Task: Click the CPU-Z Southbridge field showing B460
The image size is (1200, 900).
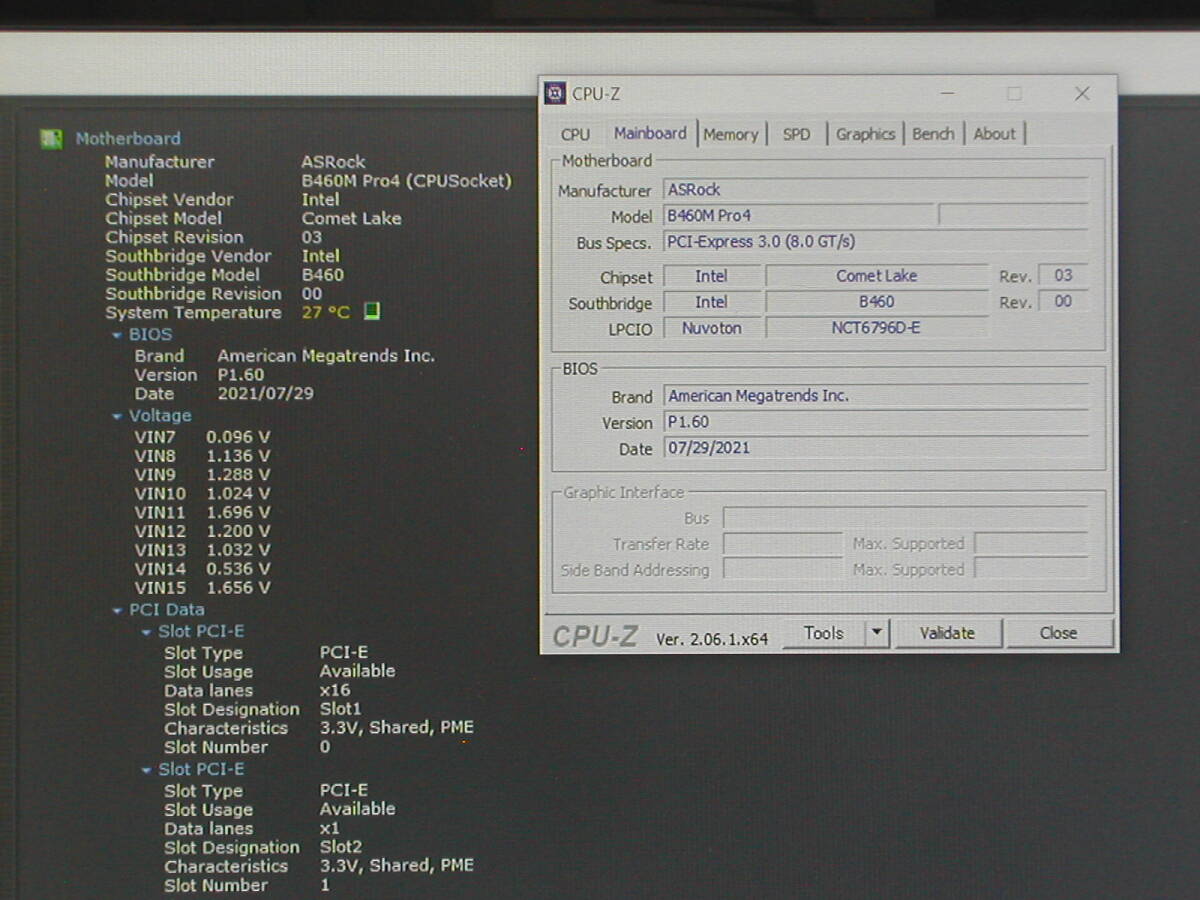Action: tap(877, 302)
